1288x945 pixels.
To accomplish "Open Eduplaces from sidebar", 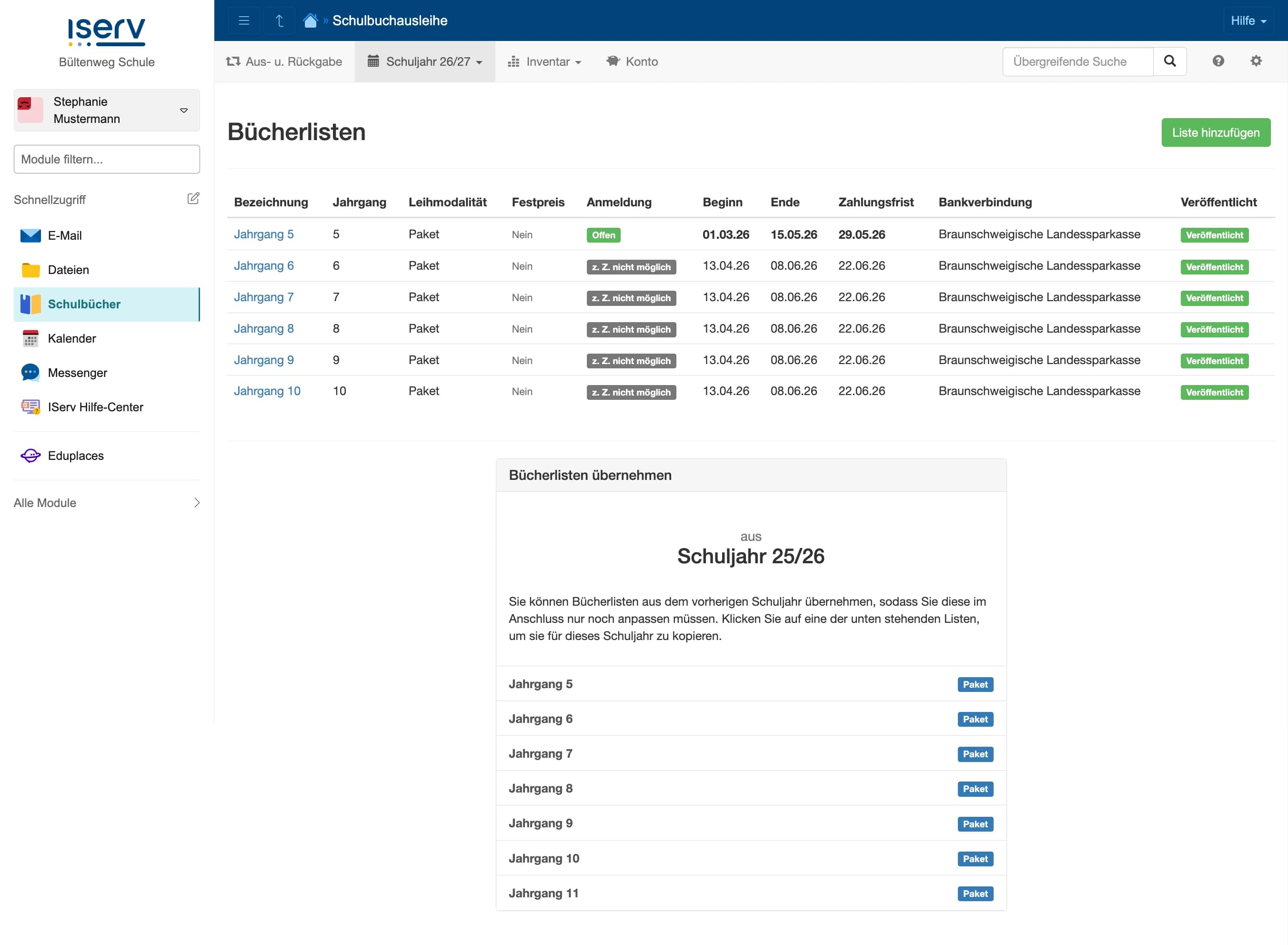I will [x=75, y=455].
